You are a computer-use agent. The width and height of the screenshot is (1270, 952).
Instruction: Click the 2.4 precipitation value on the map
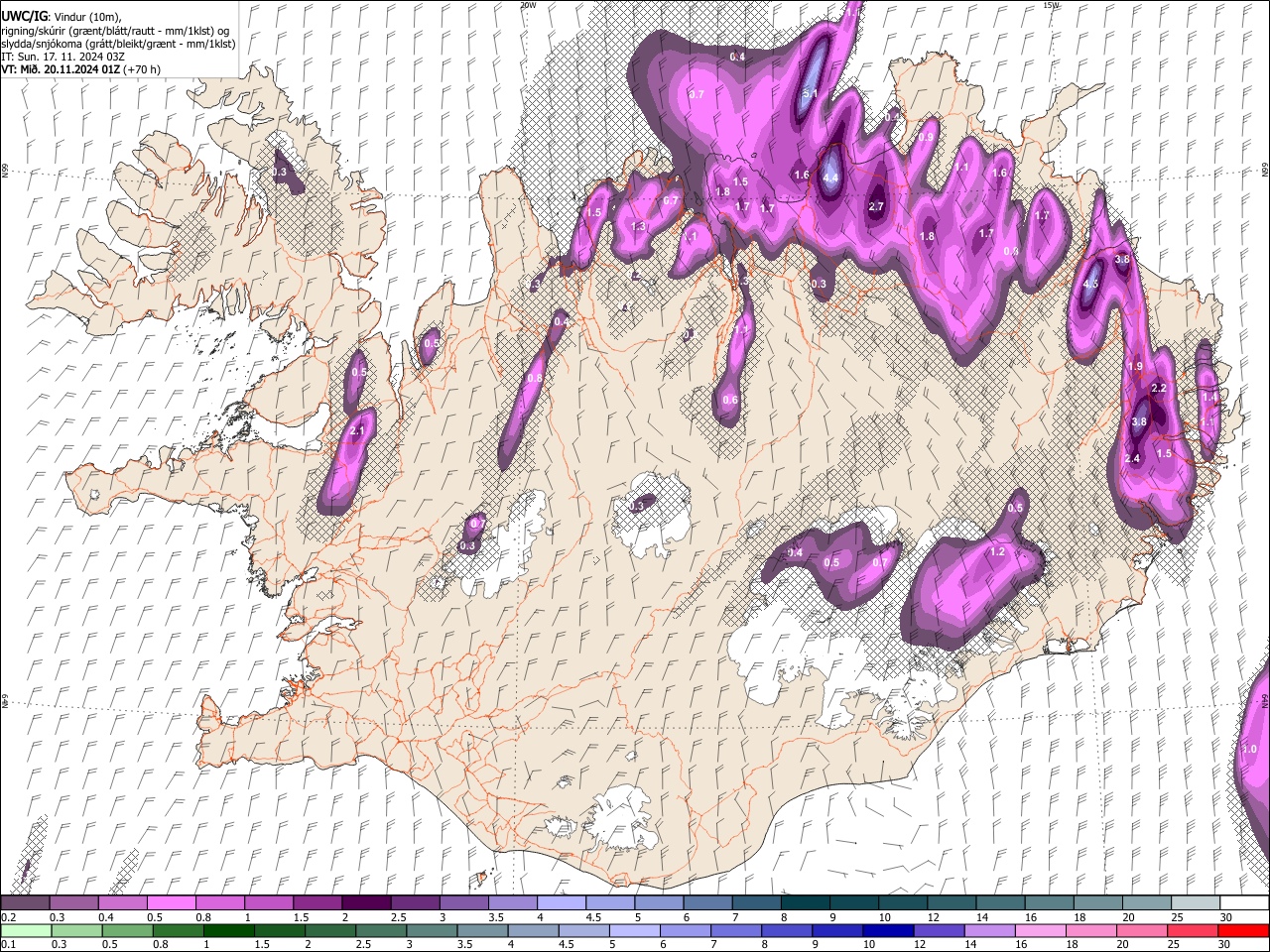click(x=1132, y=458)
